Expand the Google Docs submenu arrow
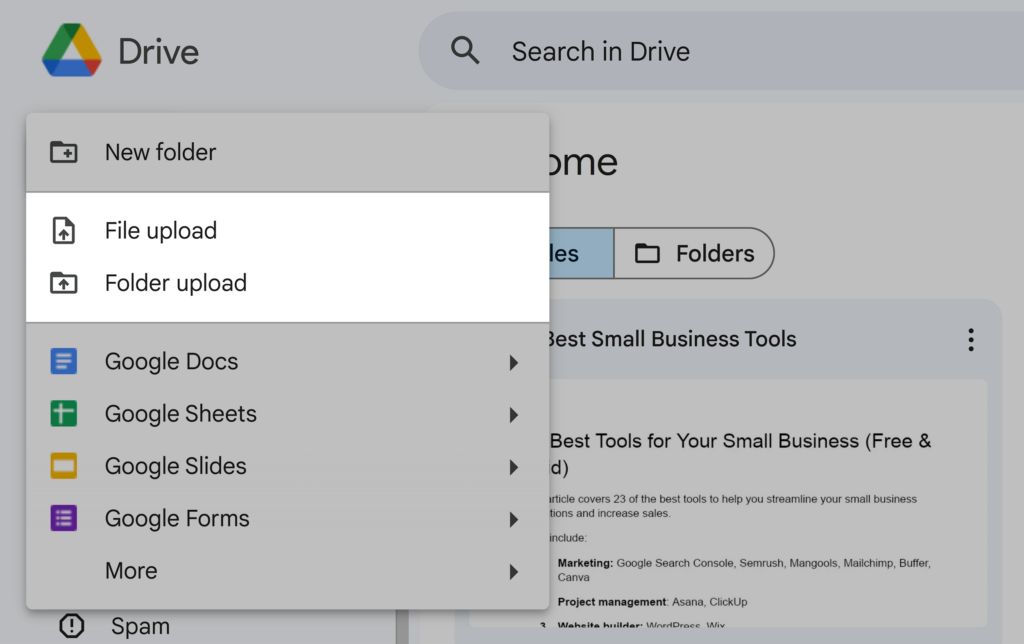Viewport: 1024px width, 644px height. point(513,362)
